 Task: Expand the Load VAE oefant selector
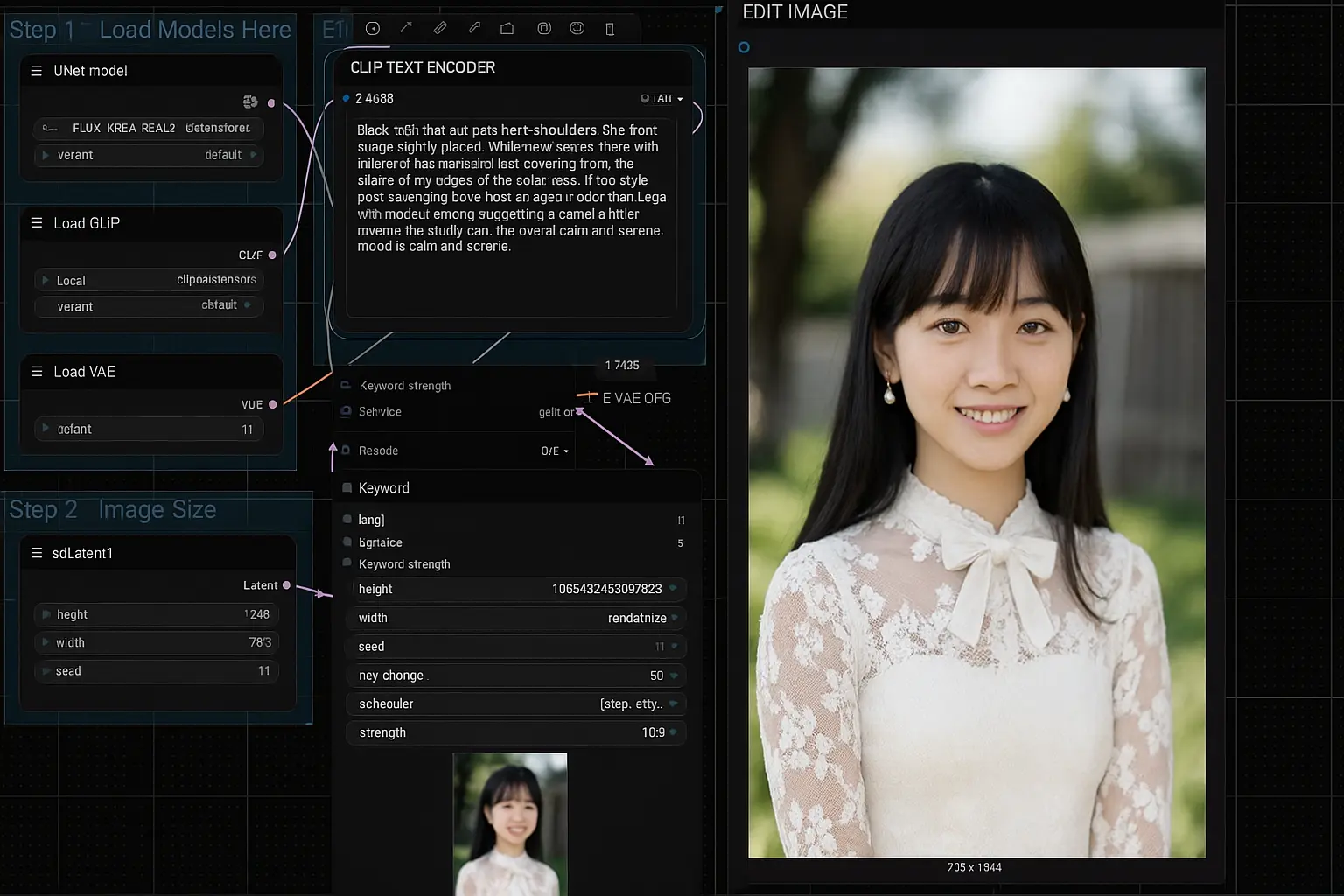click(x=149, y=429)
